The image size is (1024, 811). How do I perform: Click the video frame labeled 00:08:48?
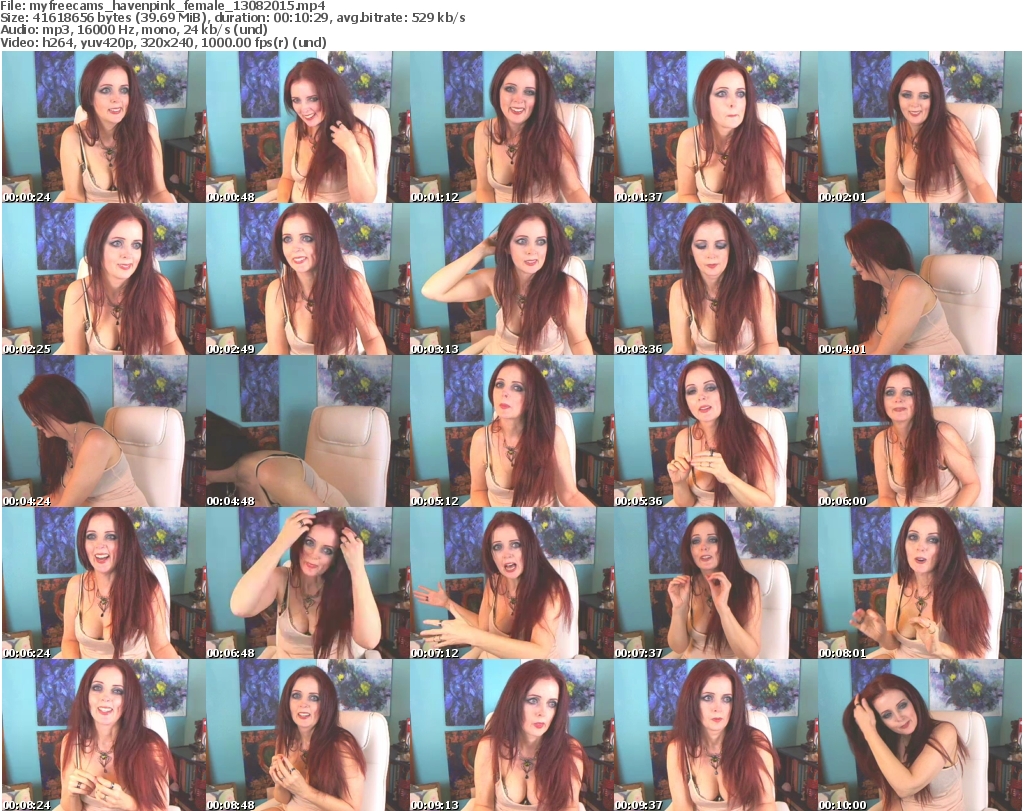[x=308, y=735]
